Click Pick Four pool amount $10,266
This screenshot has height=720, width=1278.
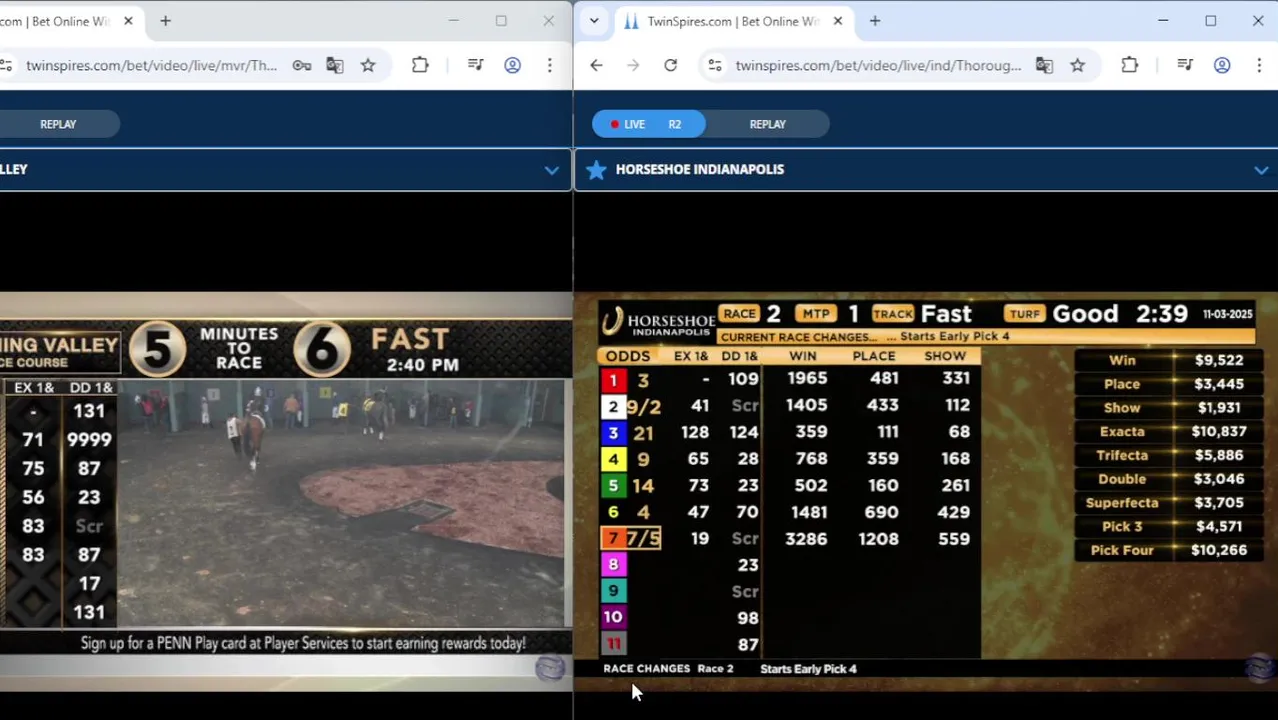click(x=1218, y=550)
